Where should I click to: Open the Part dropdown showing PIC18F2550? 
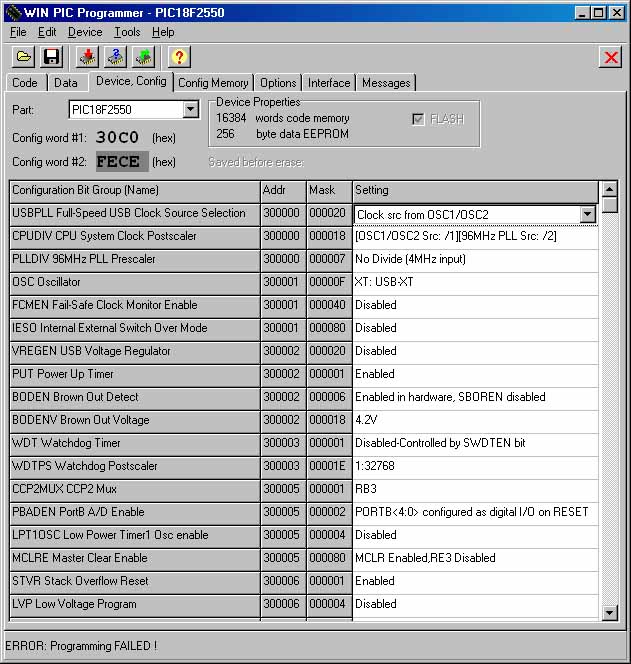(191, 110)
